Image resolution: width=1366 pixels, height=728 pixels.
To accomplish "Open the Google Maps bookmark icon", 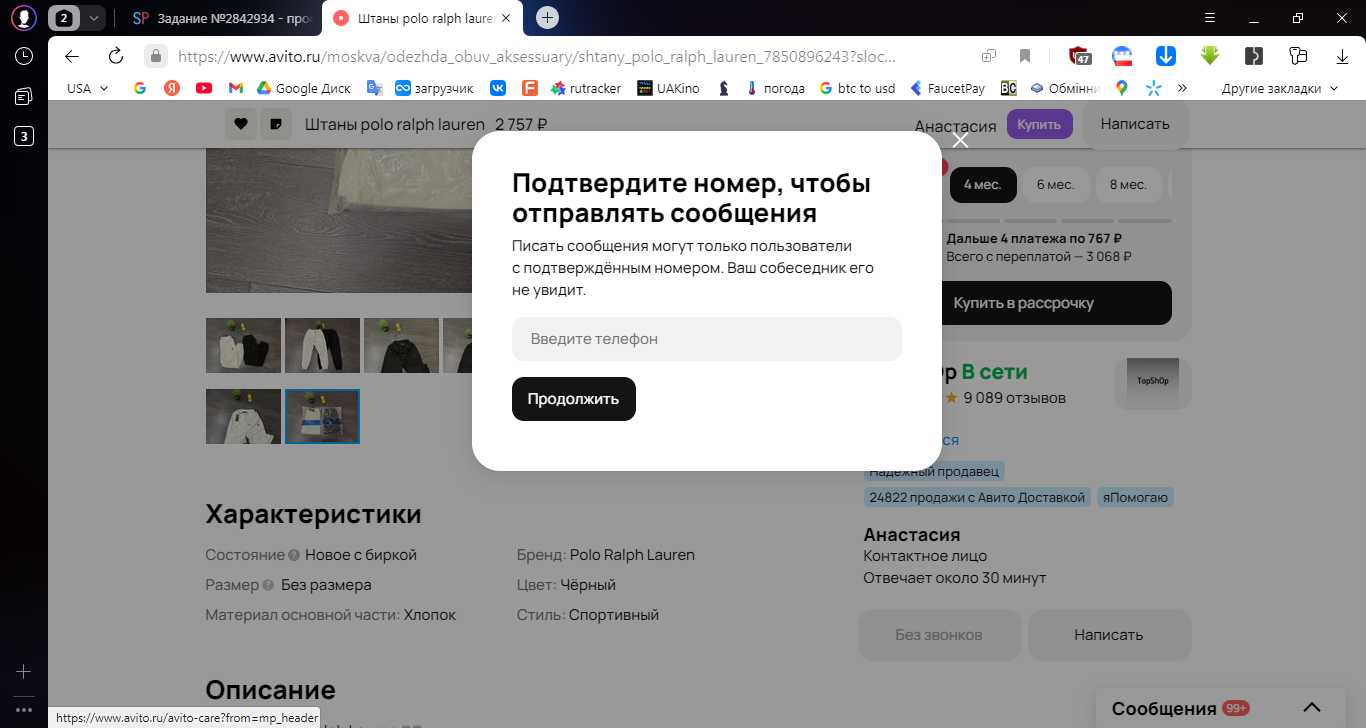I will 1122,88.
